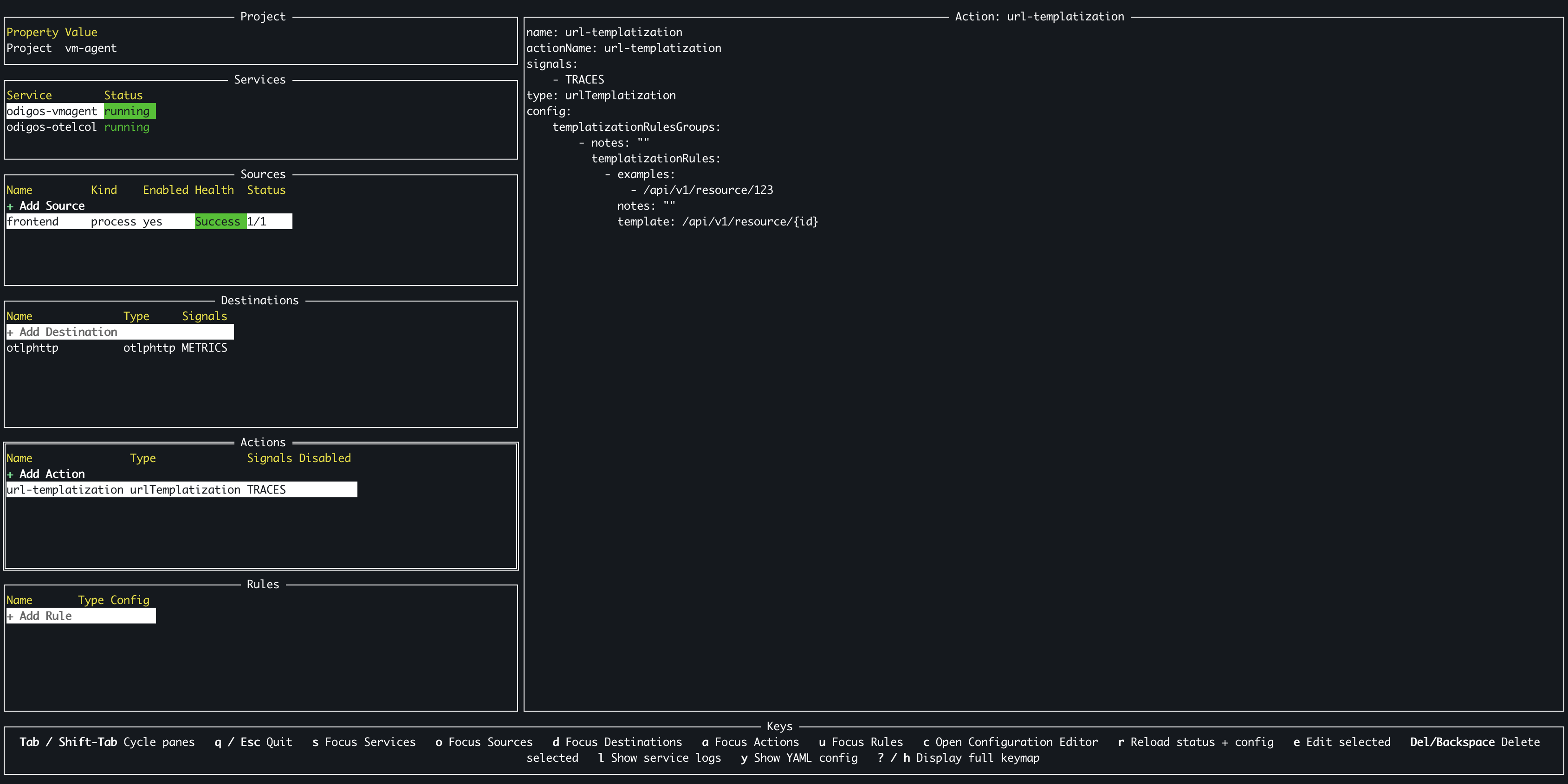This screenshot has height=784, width=1568.
Task: Click the Show YAML config key hint
Action: pyautogui.click(x=798, y=758)
